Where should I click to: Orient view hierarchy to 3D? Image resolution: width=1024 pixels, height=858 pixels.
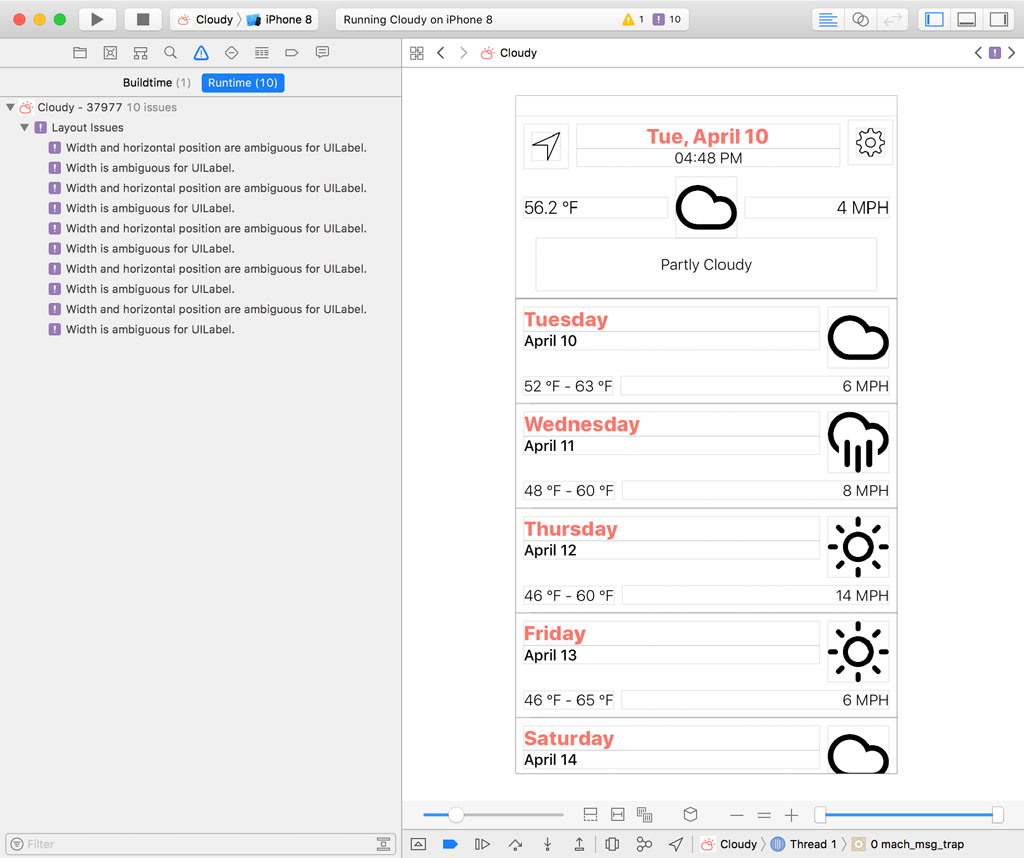(x=690, y=815)
